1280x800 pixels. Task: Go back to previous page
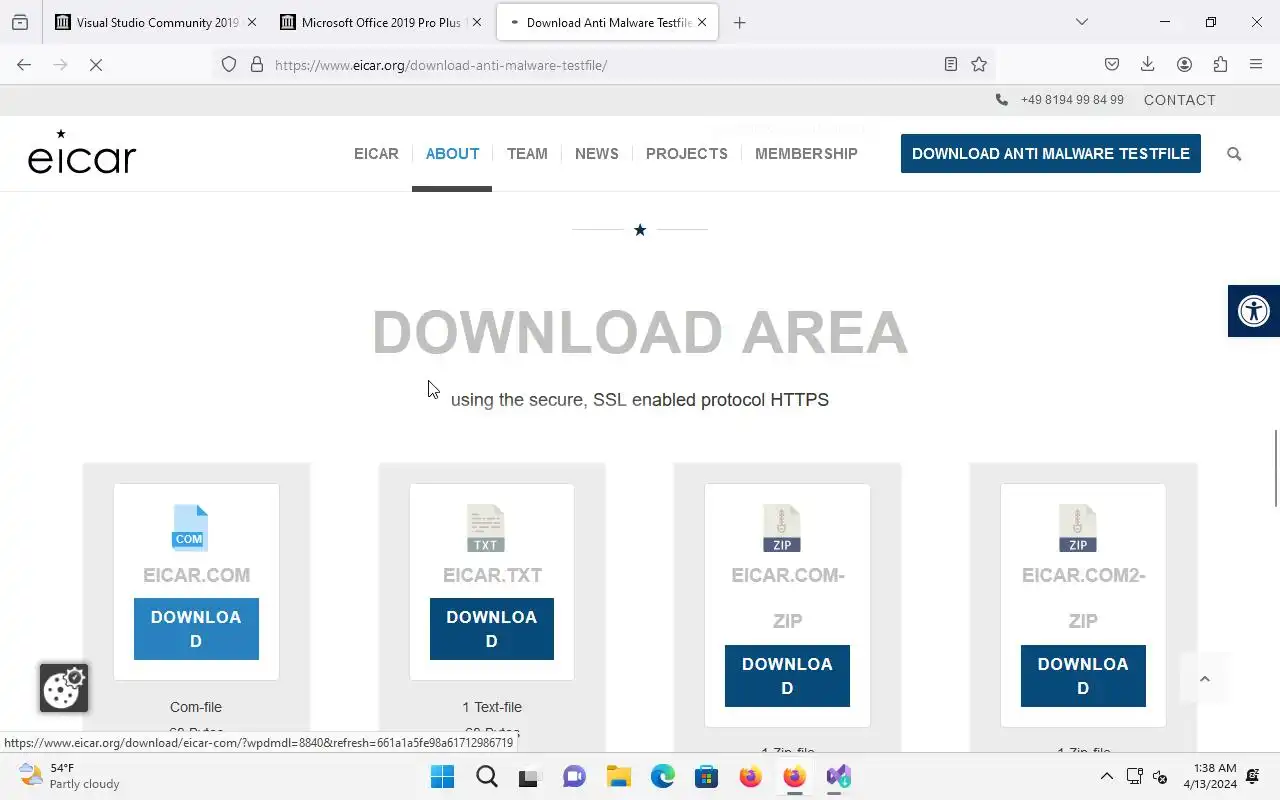coord(24,65)
